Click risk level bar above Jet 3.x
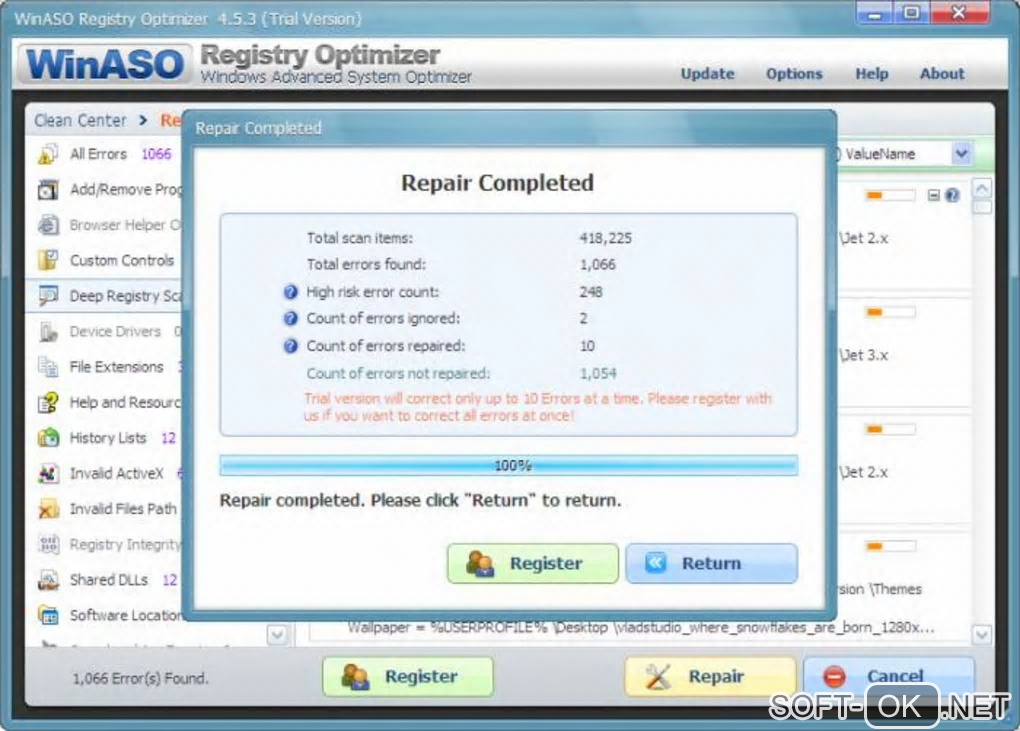Image resolution: width=1020 pixels, height=731 pixels. coord(890,312)
